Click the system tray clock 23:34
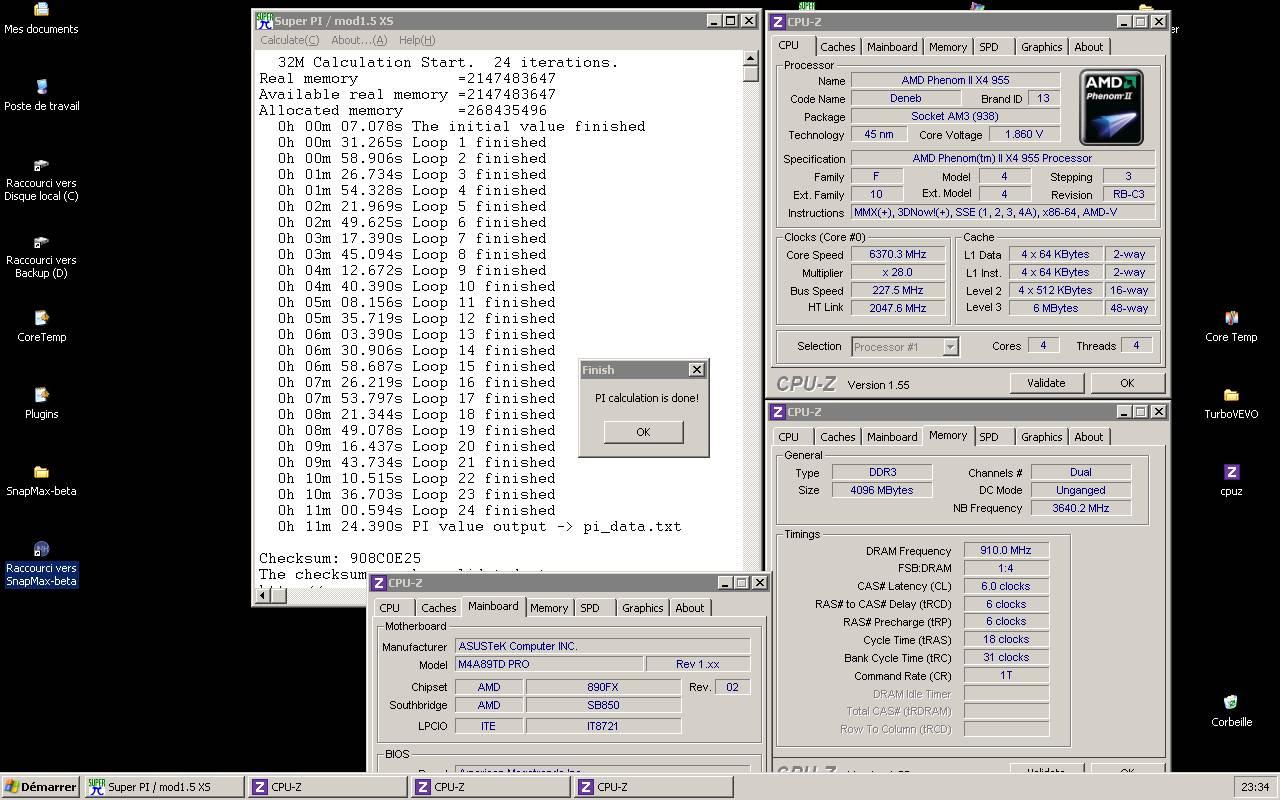The width and height of the screenshot is (1280, 800). 1254,787
